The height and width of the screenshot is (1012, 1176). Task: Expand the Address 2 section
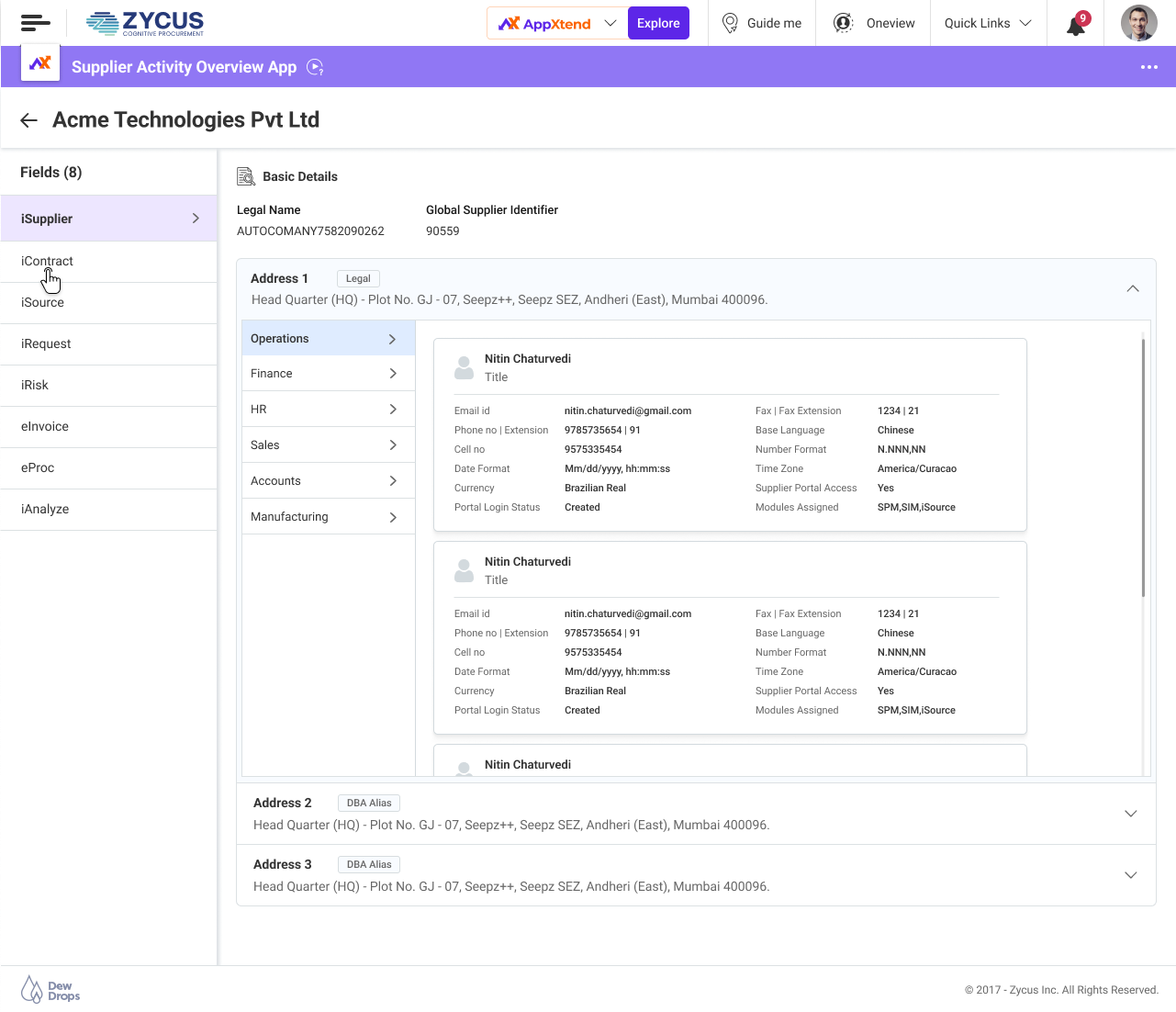(x=1130, y=814)
